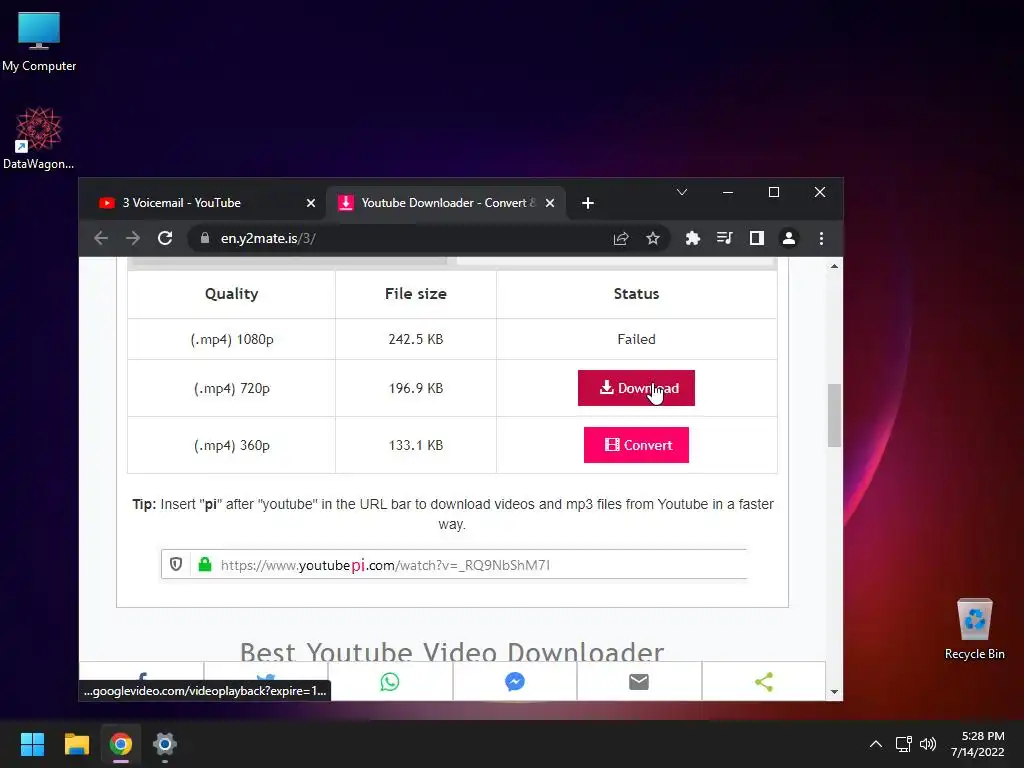
Task: Open Settings gear from the taskbar
Action: click(x=165, y=744)
